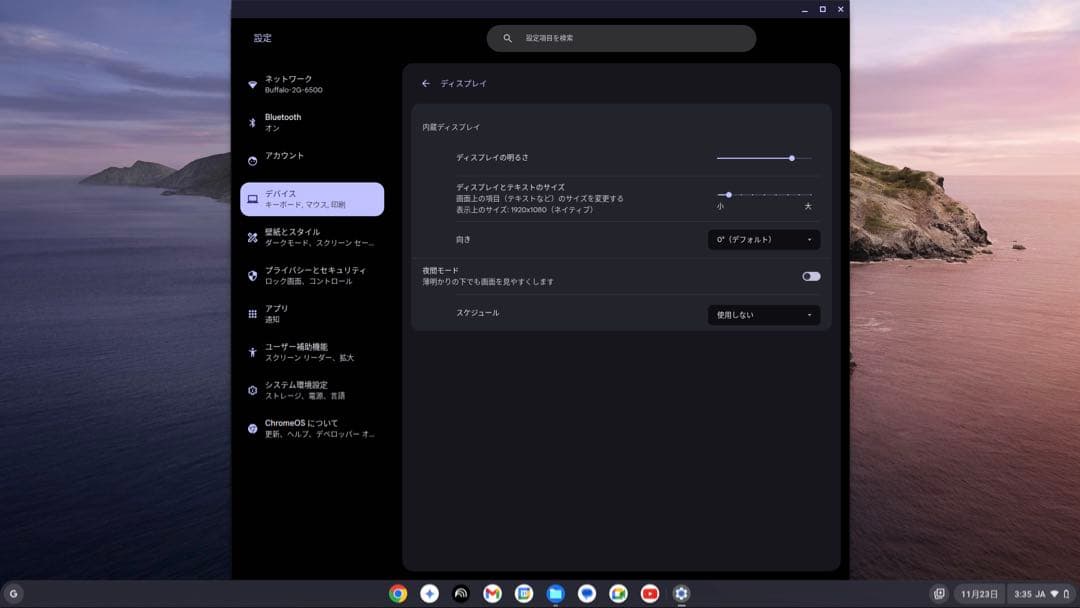Open the launcher at the bottom-left corner
The width and height of the screenshot is (1080, 608).
click(15, 593)
